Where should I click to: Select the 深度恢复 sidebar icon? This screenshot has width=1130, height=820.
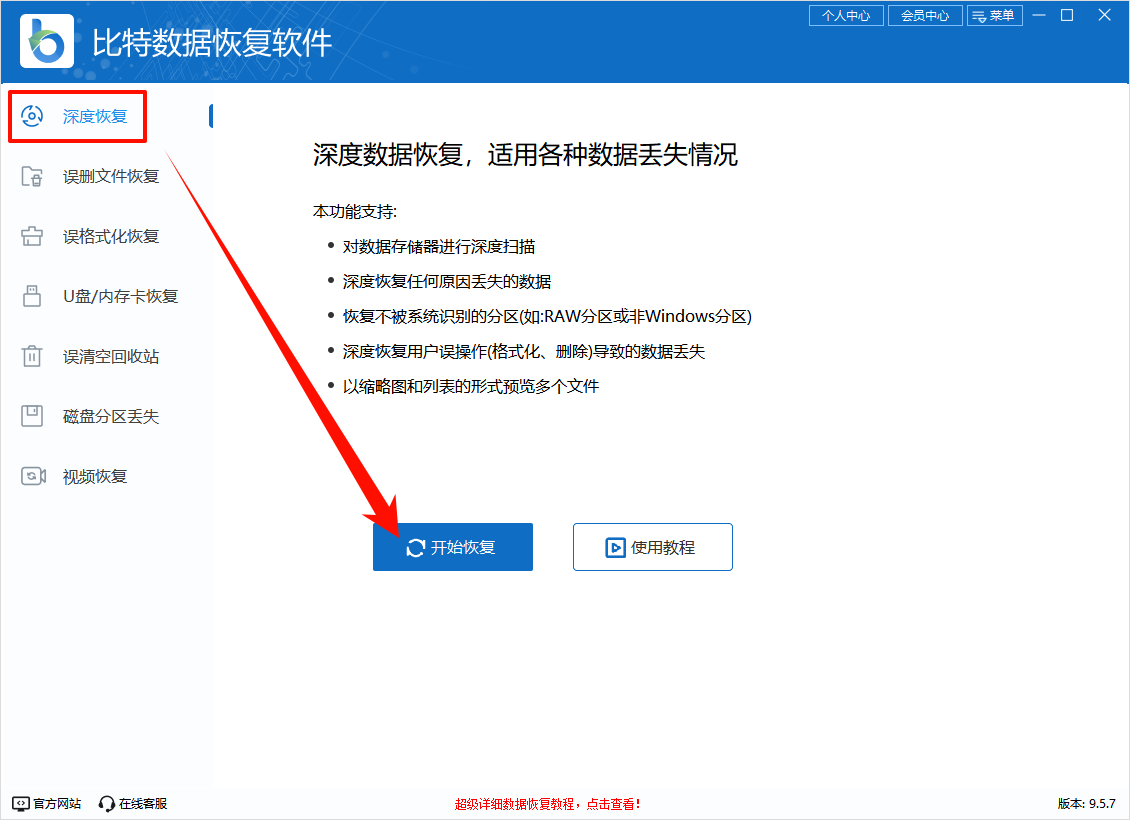[x=32, y=116]
